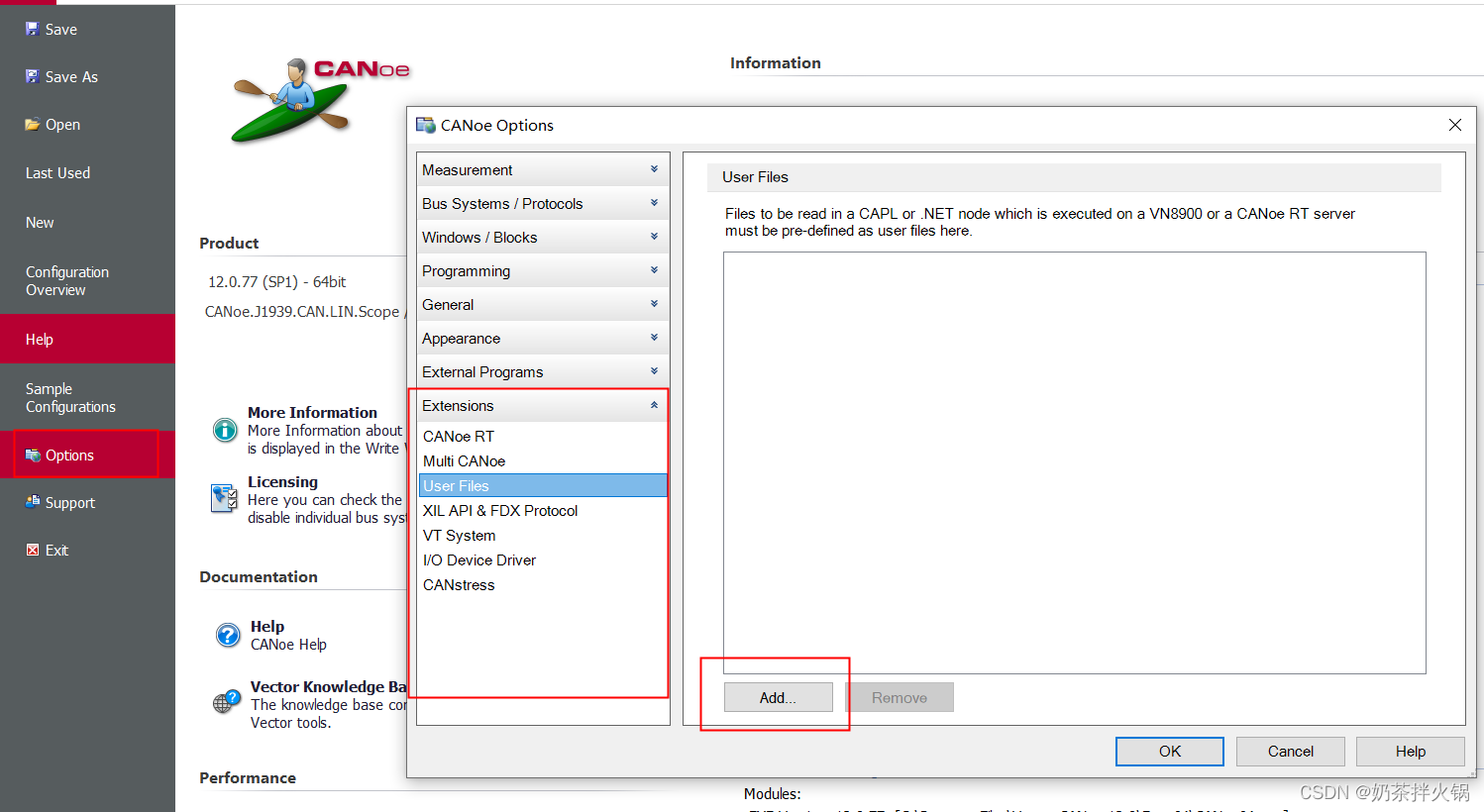Image resolution: width=1484 pixels, height=812 pixels.
Task: Click the Options icon in sidebar
Action: coord(33,455)
